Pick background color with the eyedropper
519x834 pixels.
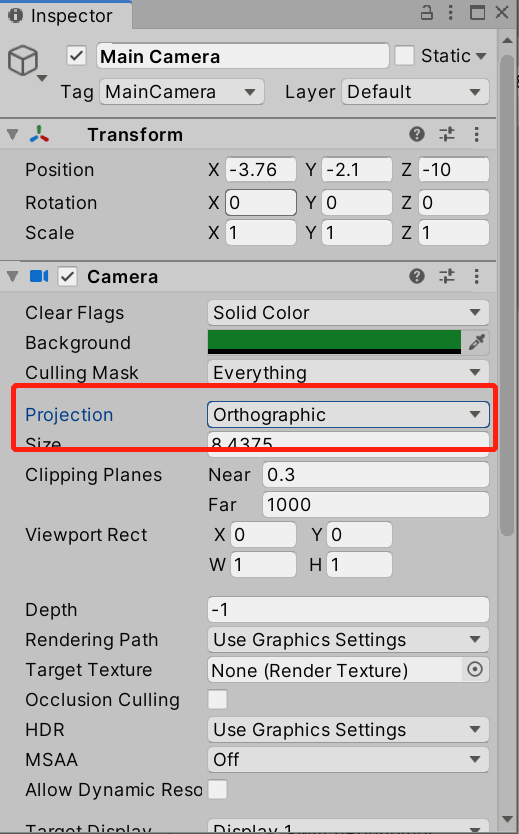[x=476, y=342]
